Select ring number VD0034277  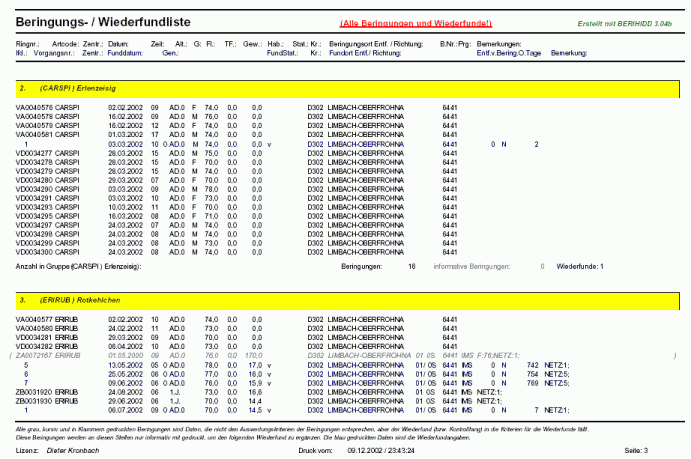pos(34,153)
